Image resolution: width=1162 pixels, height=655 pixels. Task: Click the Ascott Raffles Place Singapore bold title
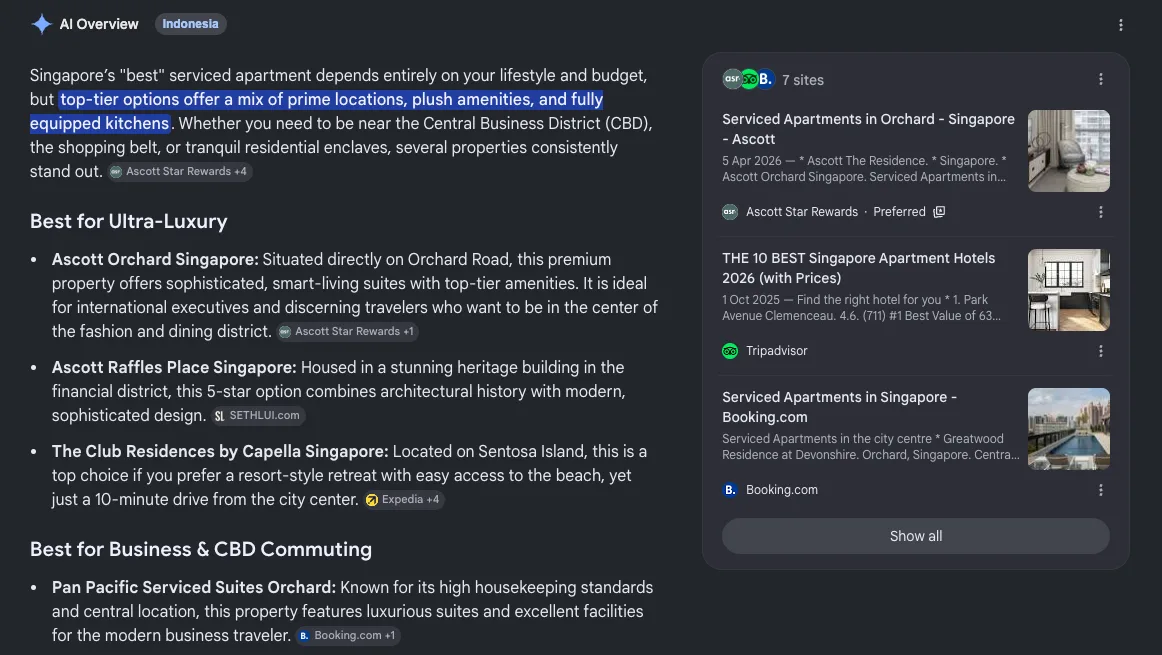(174, 368)
